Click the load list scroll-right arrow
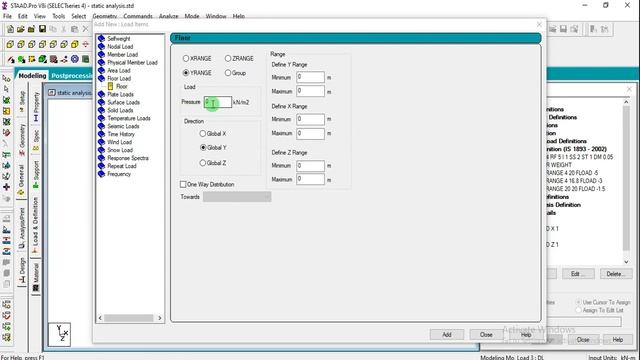640x360 pixels. coord(160,318)
